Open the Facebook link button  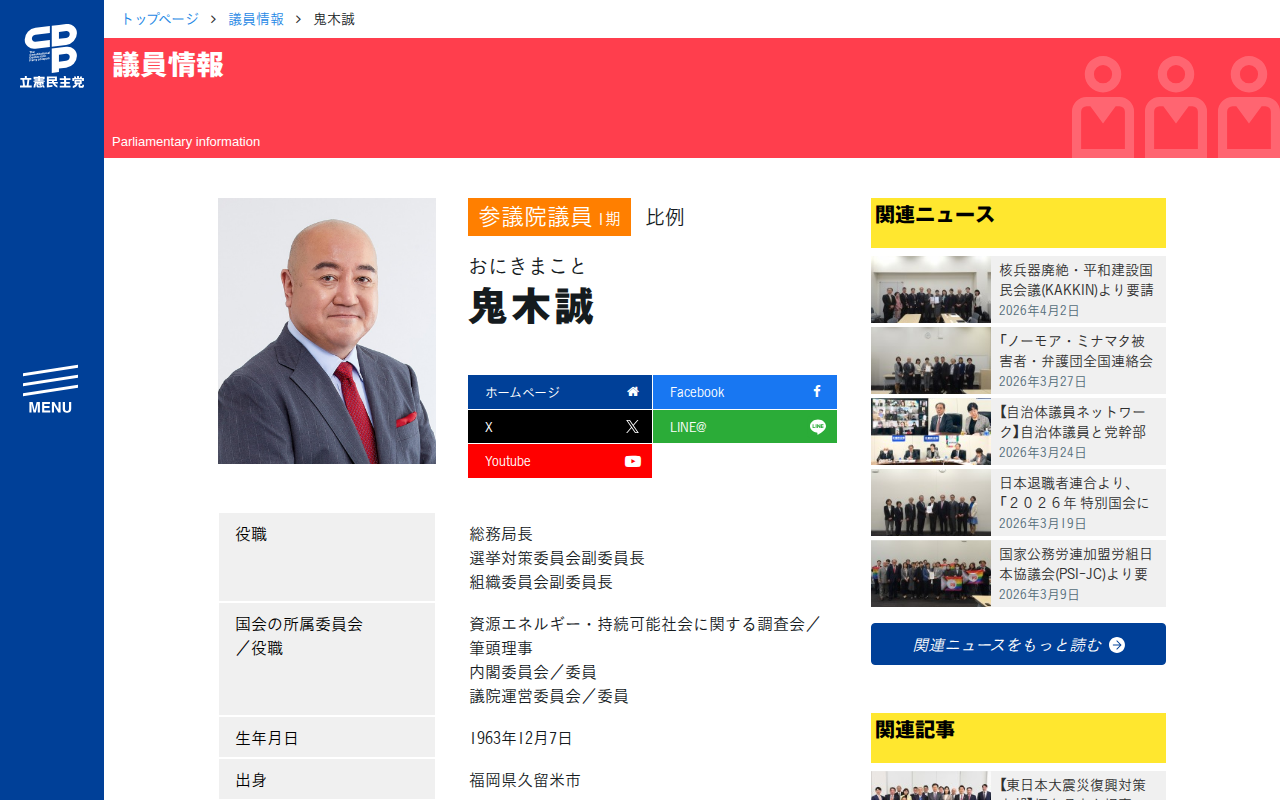[x=745, y=392]
